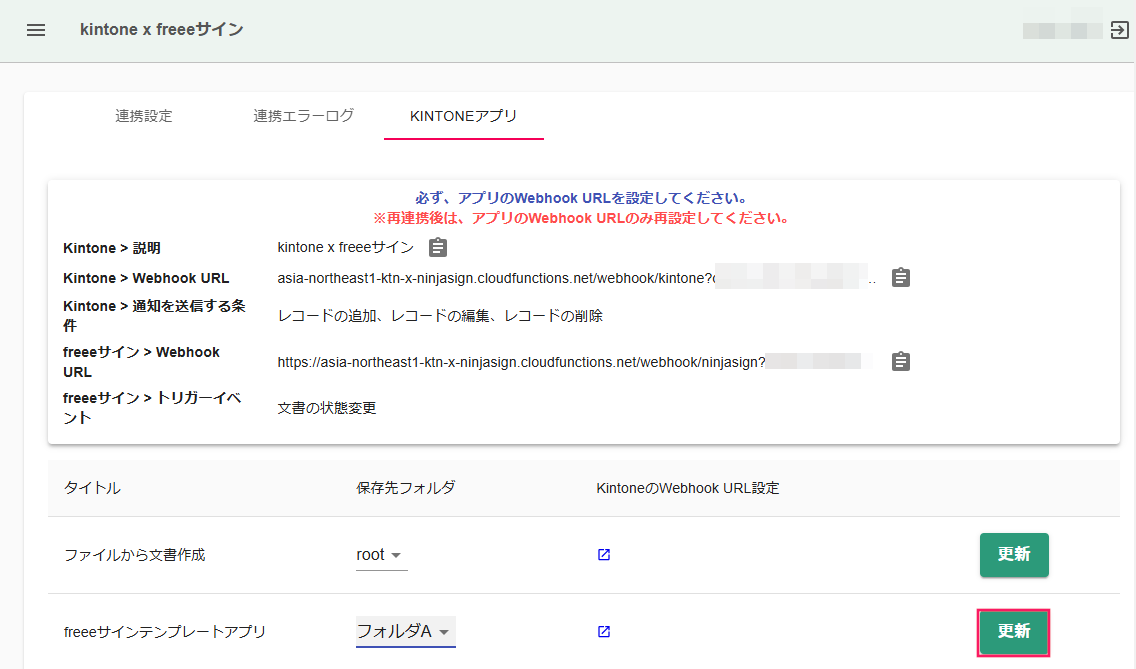This screenshot has width=1136, height=669.
Task: Copy the freeeサイン Webhook URL
Action: point(901,361)
